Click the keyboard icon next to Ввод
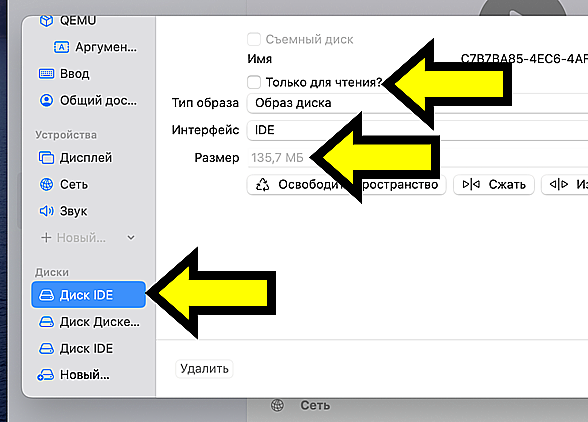The image size is (588, 422). 46,74
